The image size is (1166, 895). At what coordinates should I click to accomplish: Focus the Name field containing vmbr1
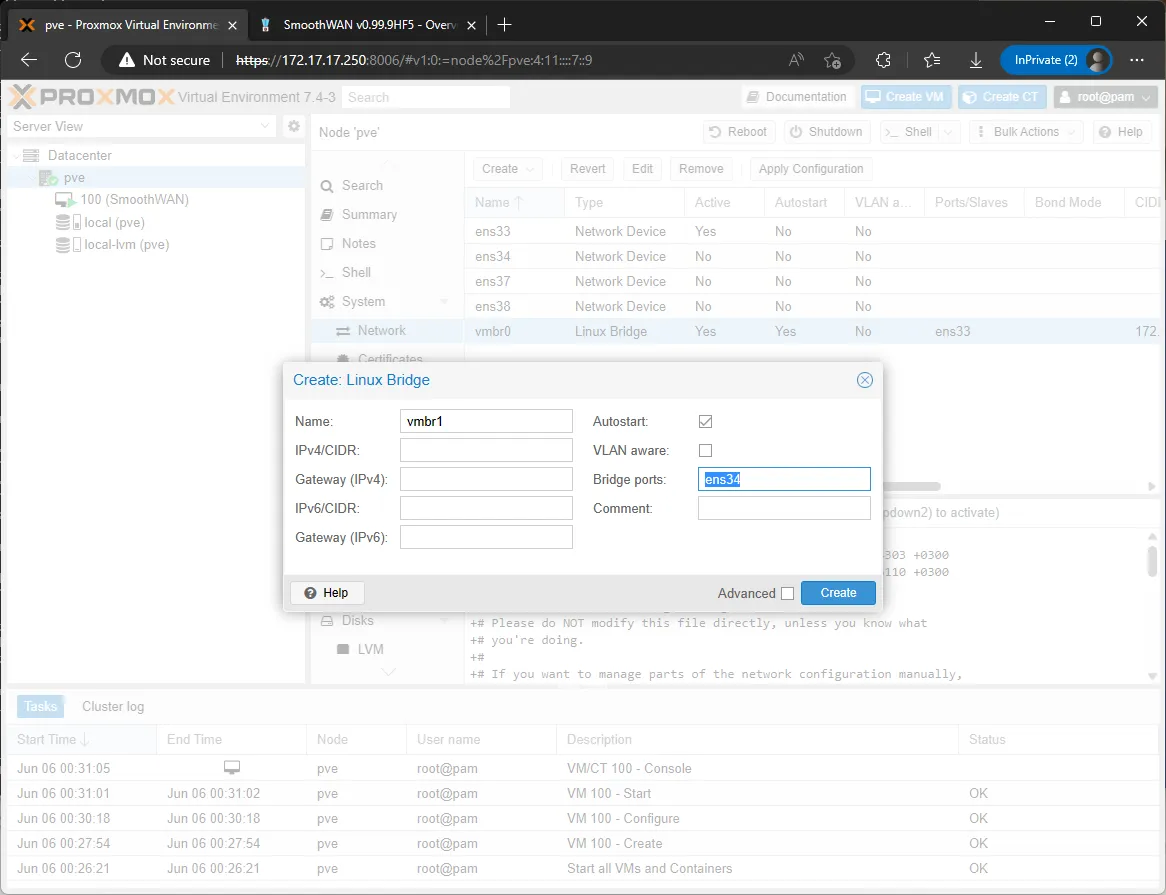tap(486, 421)
